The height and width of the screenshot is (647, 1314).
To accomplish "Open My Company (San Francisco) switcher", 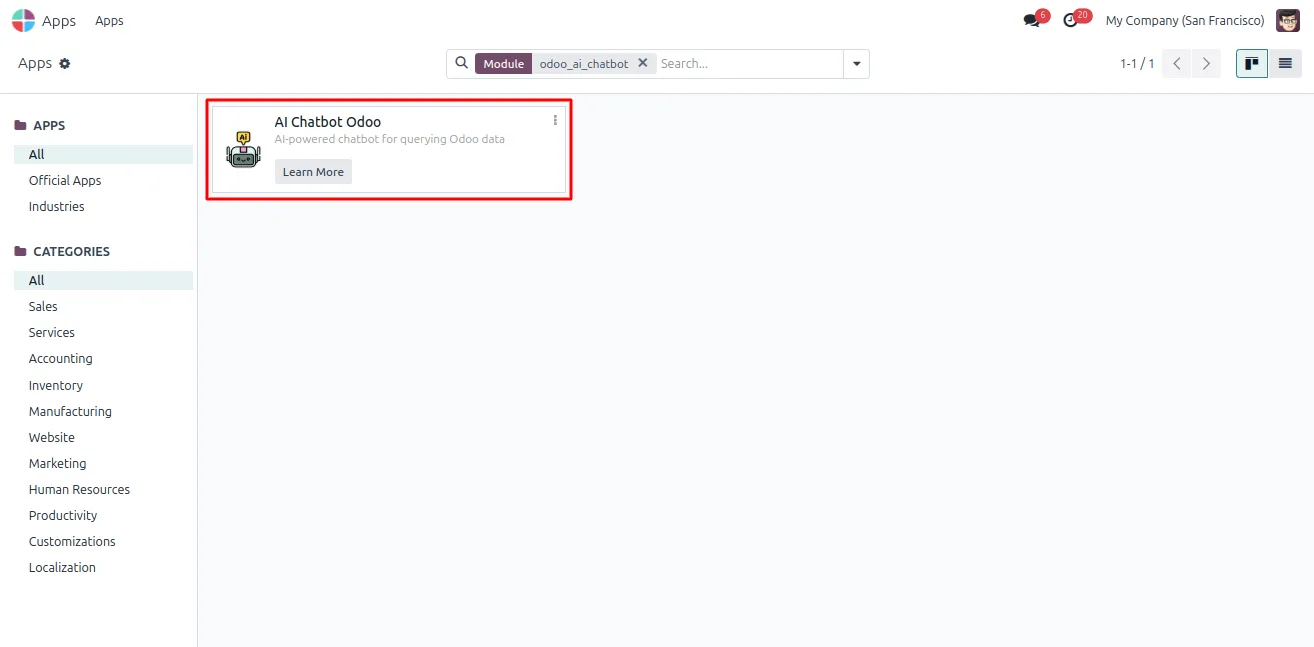I will click(x=1185, y=21).
